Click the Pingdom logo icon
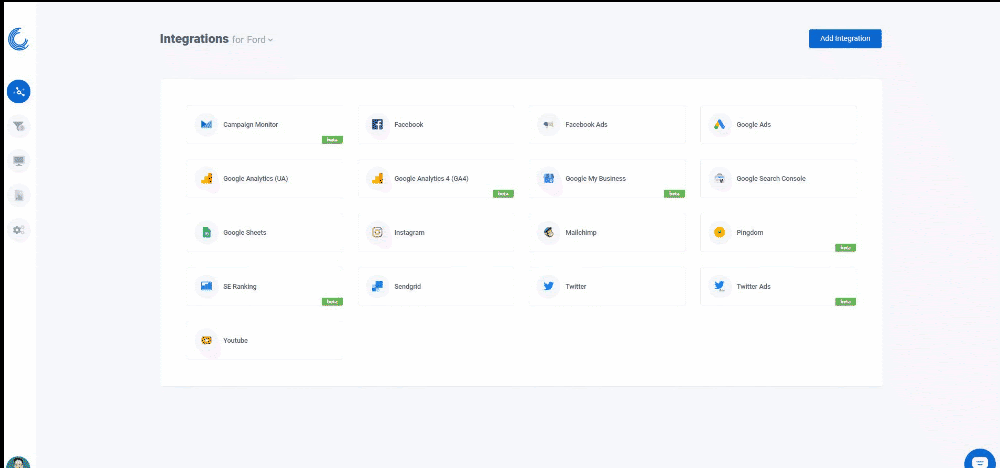Viewport: 1000px width, 468px height. [x=719, y=233]
